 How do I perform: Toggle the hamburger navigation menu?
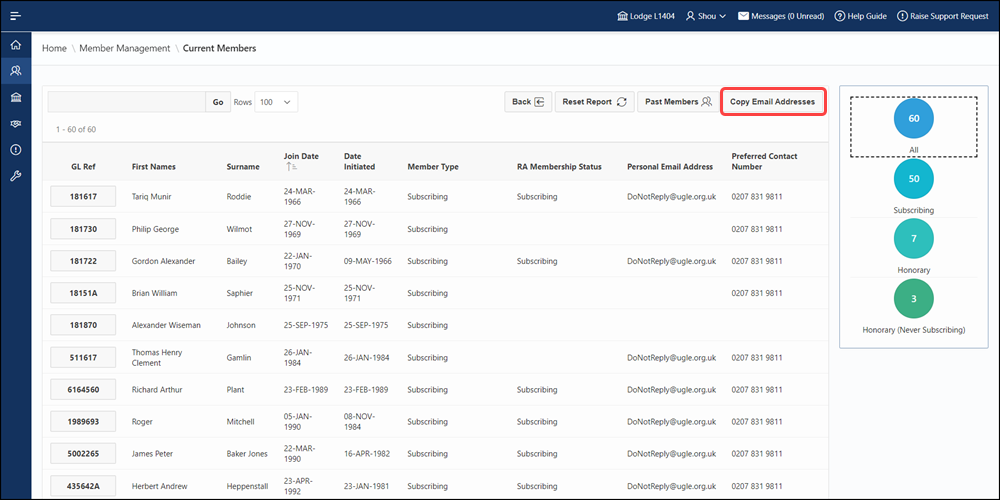point(15,16)
